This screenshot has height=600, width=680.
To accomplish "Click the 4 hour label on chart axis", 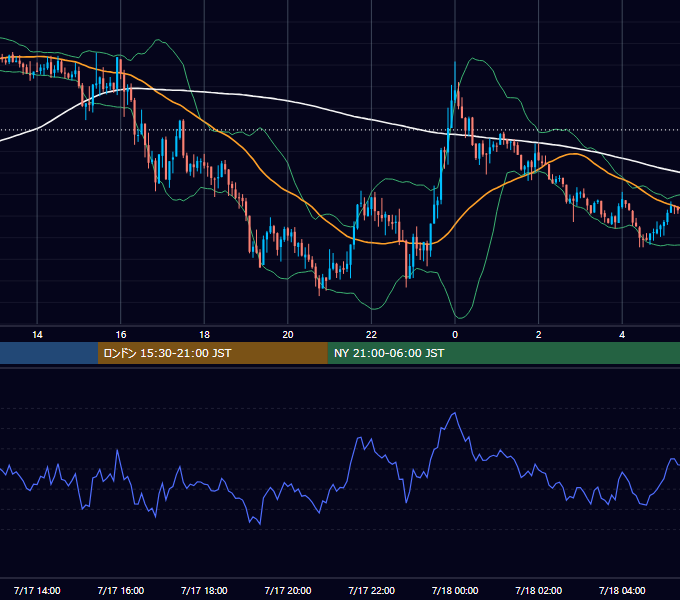I will (x=622, y=335).
